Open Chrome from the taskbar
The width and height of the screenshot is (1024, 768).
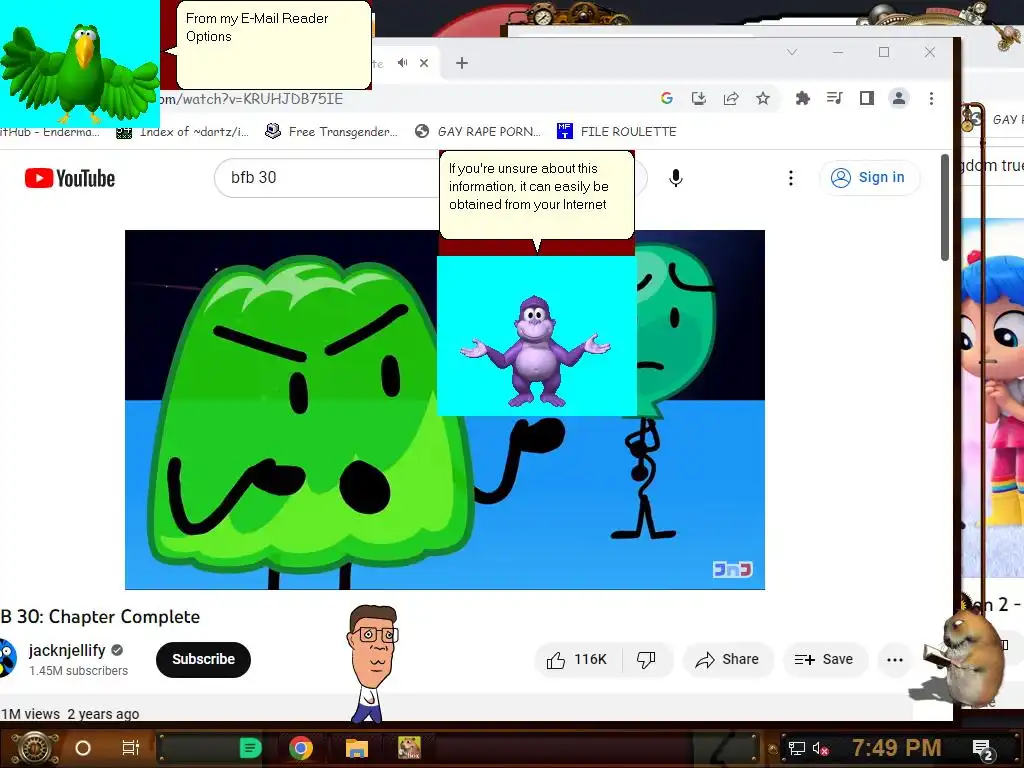[301, 748]
